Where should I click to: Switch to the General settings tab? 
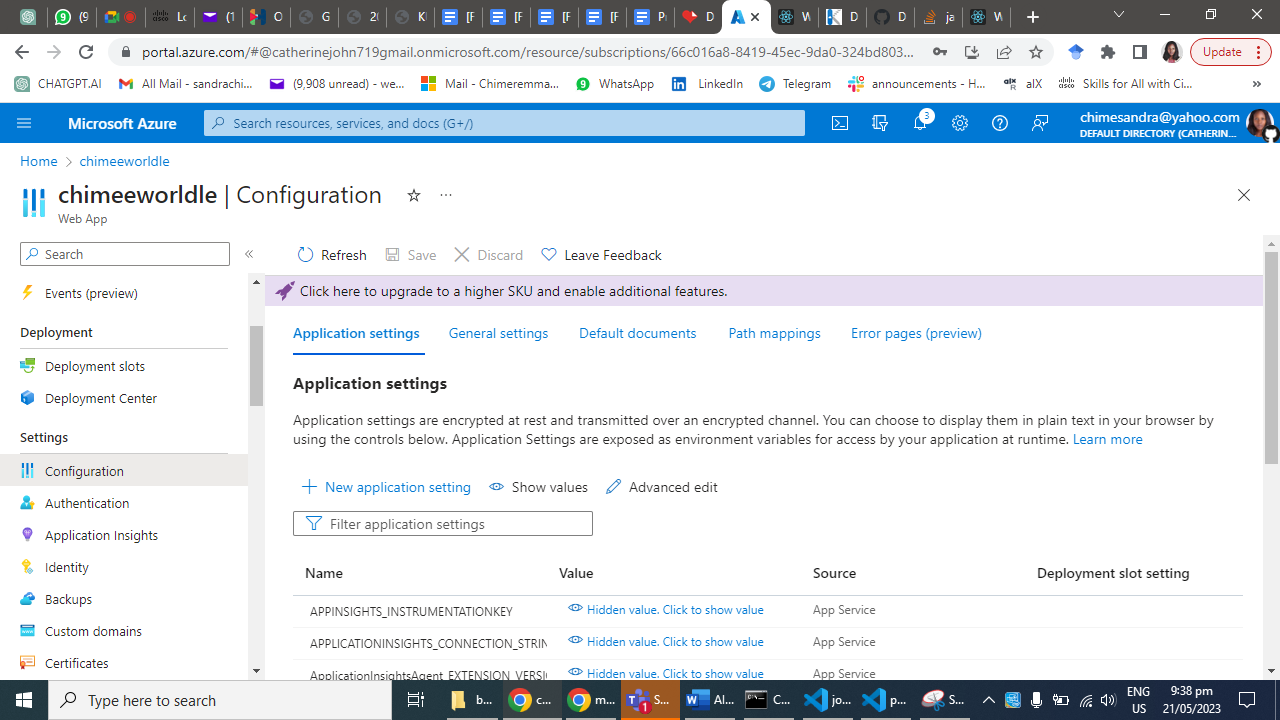pyautogui.click(x=498, y=333)
